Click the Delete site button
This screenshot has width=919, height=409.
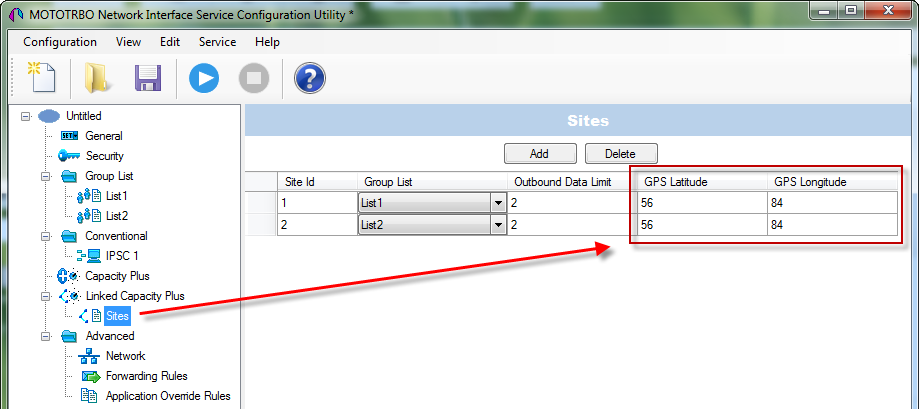coord(621,154)
